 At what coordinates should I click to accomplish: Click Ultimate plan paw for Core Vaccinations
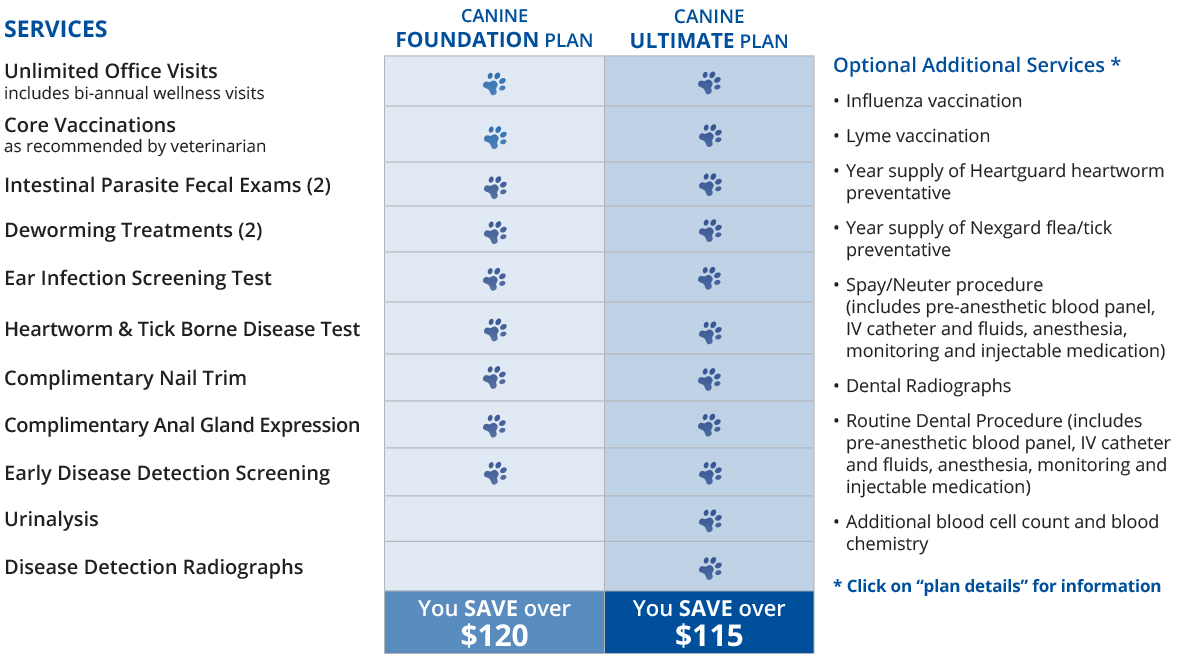[710, 136]
